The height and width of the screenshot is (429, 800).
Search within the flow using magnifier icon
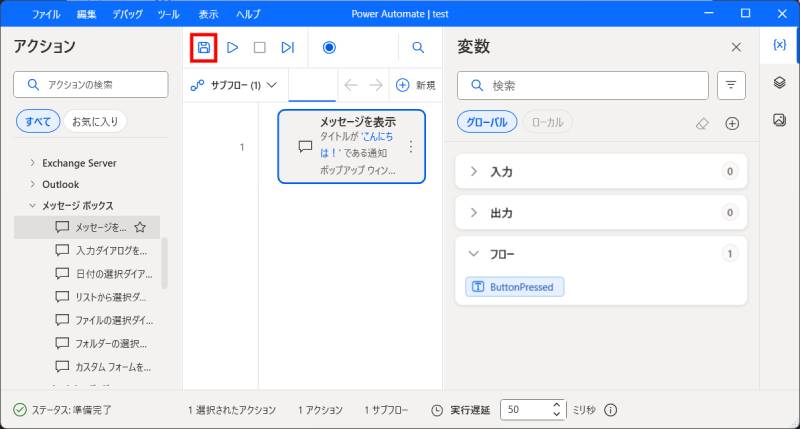(418, 47)
